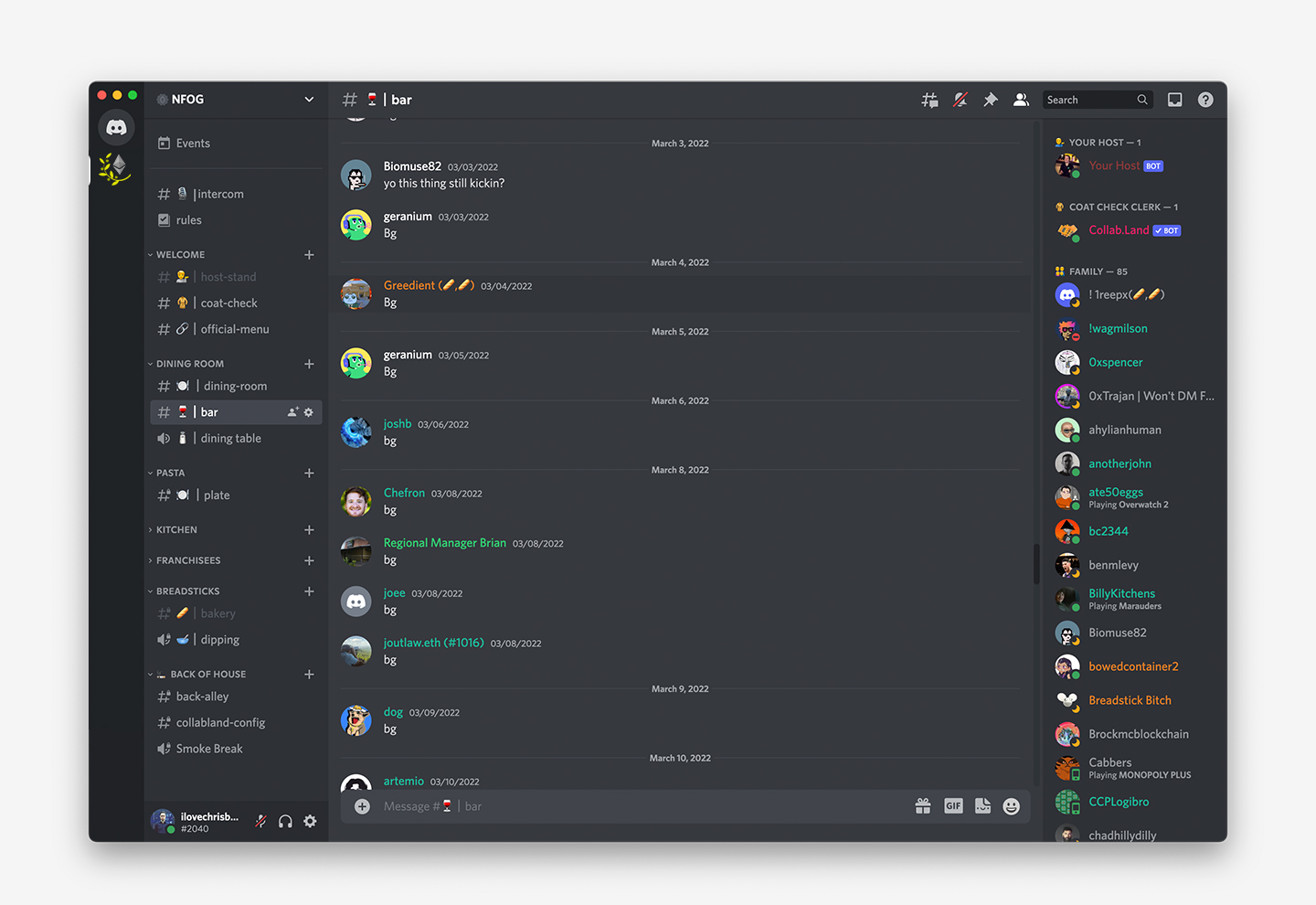
Task: Open User Settings gear icon
Action: [310, 821]
